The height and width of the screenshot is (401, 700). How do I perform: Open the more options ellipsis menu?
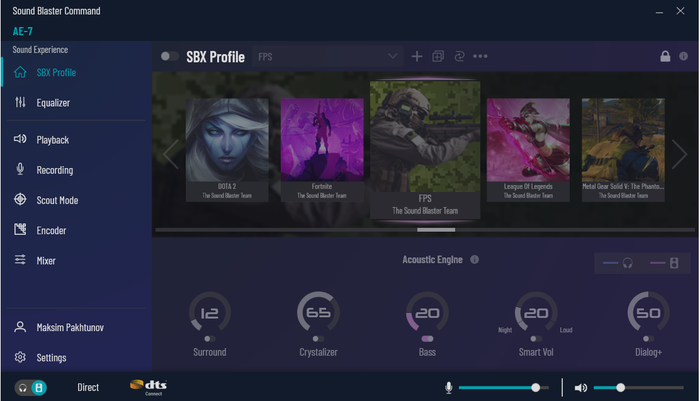click(480, 56)
